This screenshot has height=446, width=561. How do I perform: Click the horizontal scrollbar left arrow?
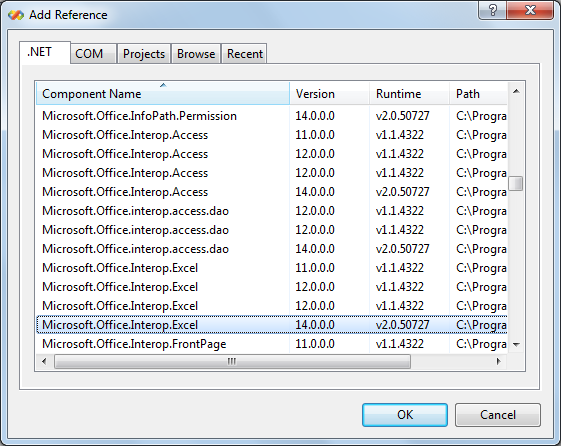[x=44, y=362]
